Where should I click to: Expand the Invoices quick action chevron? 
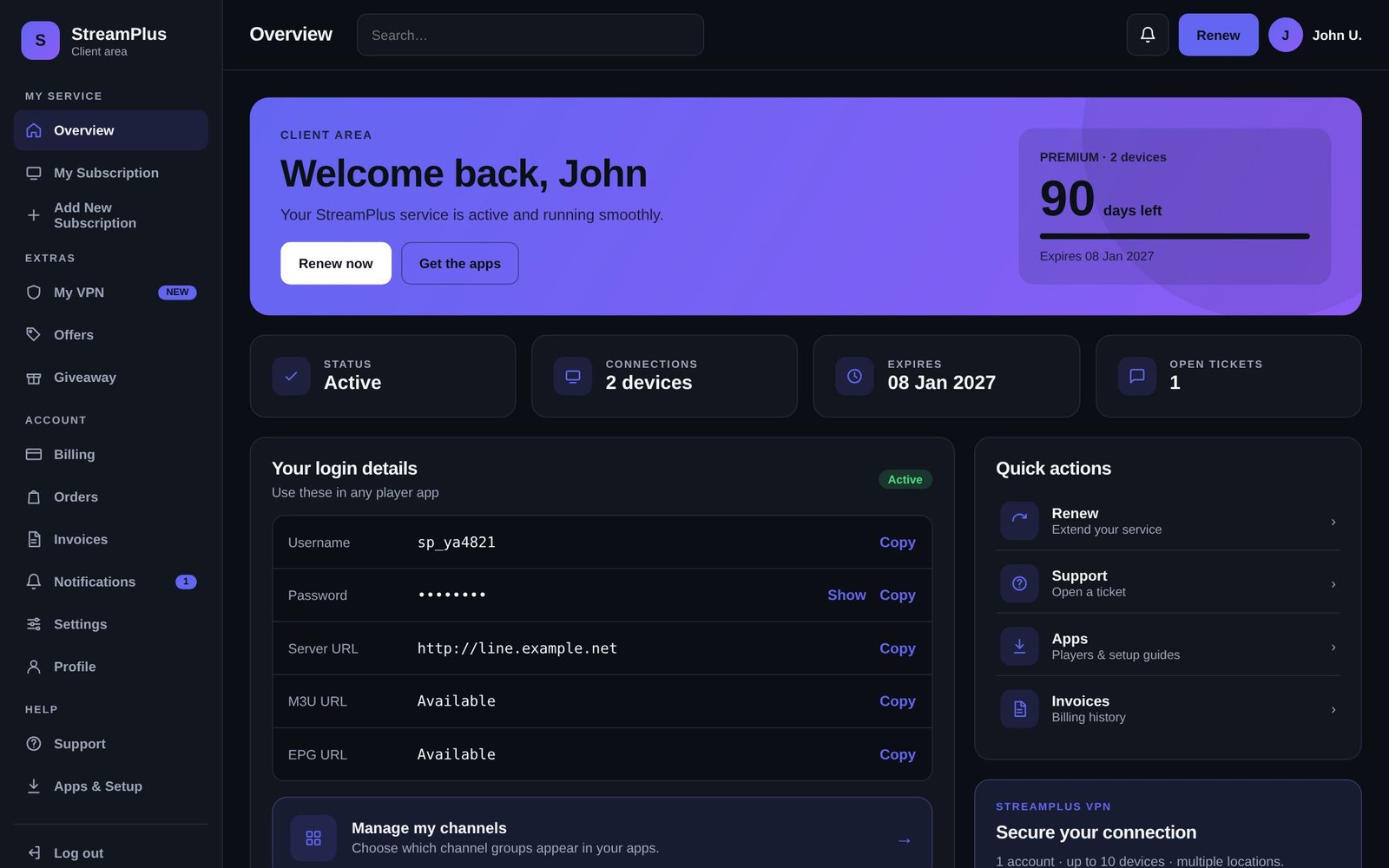pyautogui.click(x=1333, y=710)
